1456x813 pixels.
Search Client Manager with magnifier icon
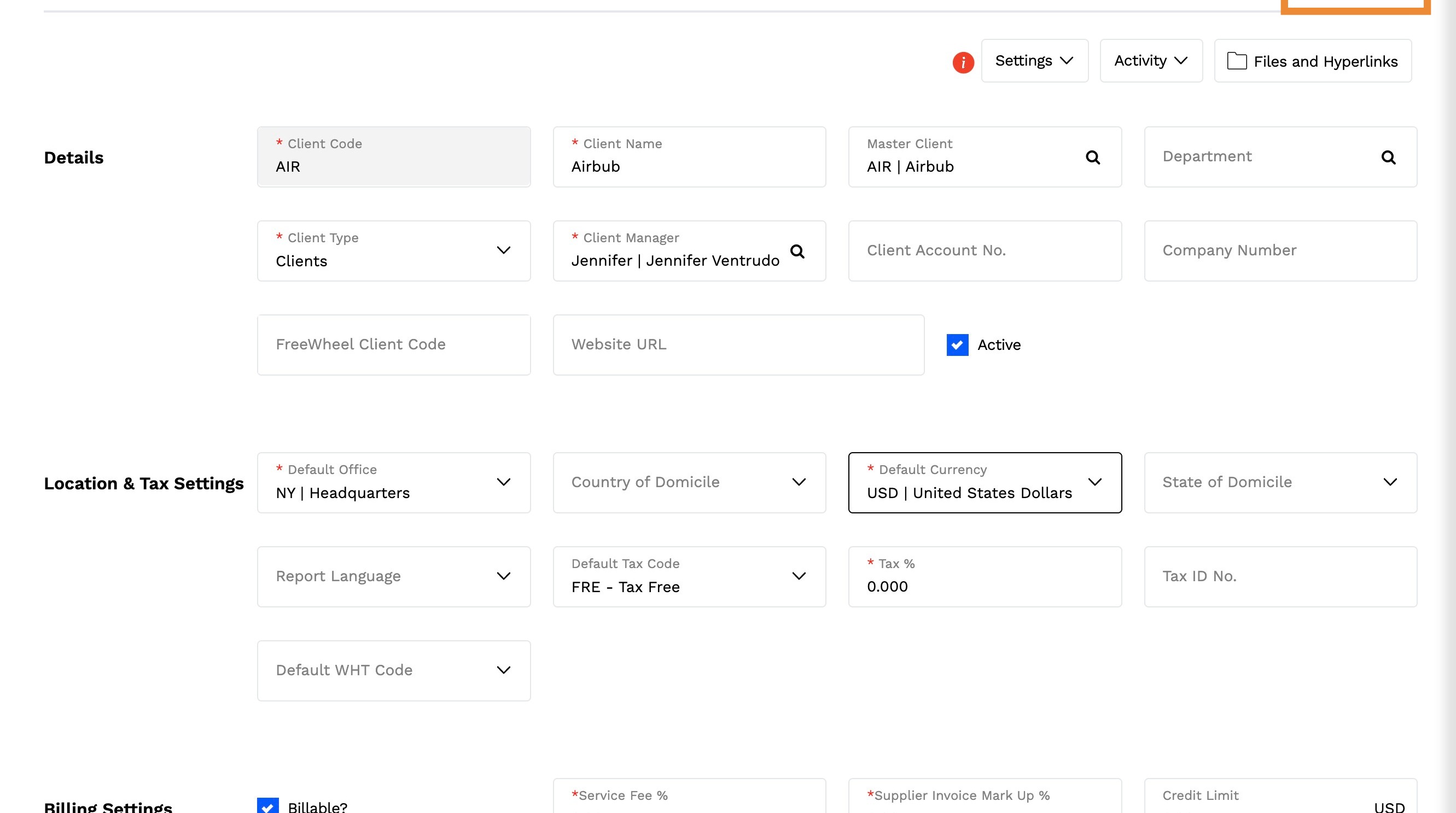(797, 251)
